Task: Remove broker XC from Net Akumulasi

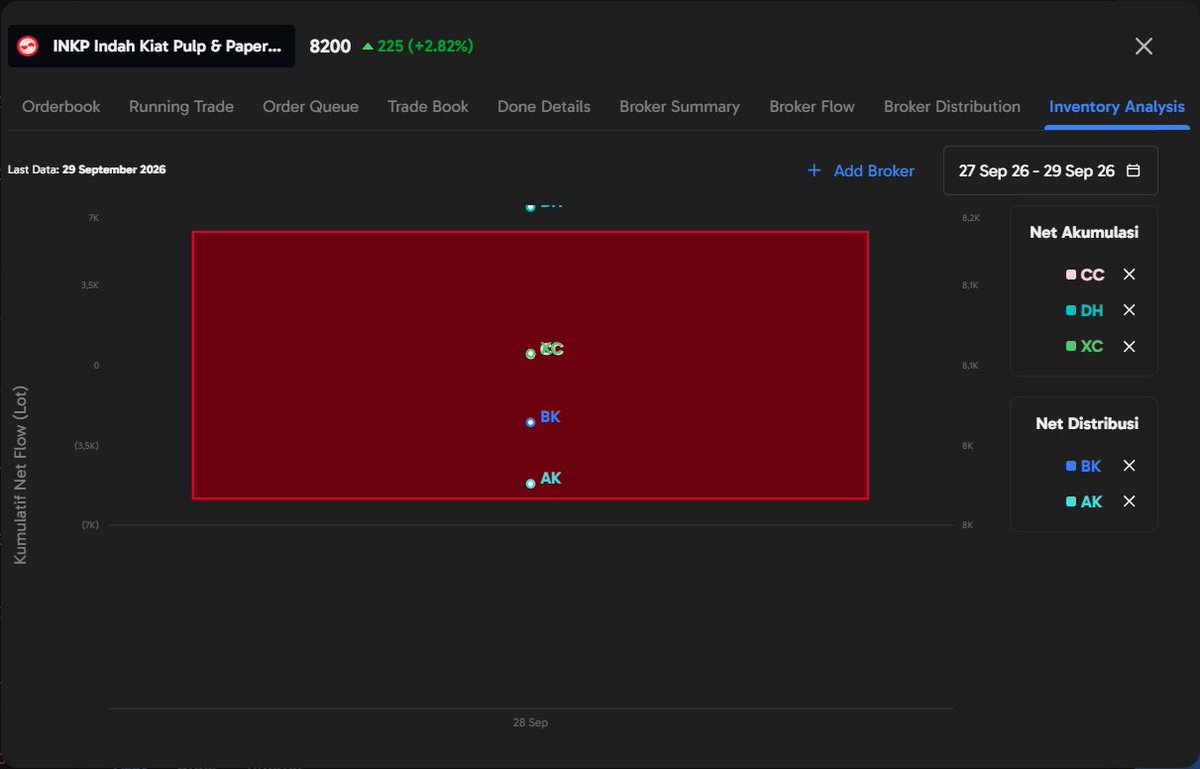Action: (x=1129, y=346)
